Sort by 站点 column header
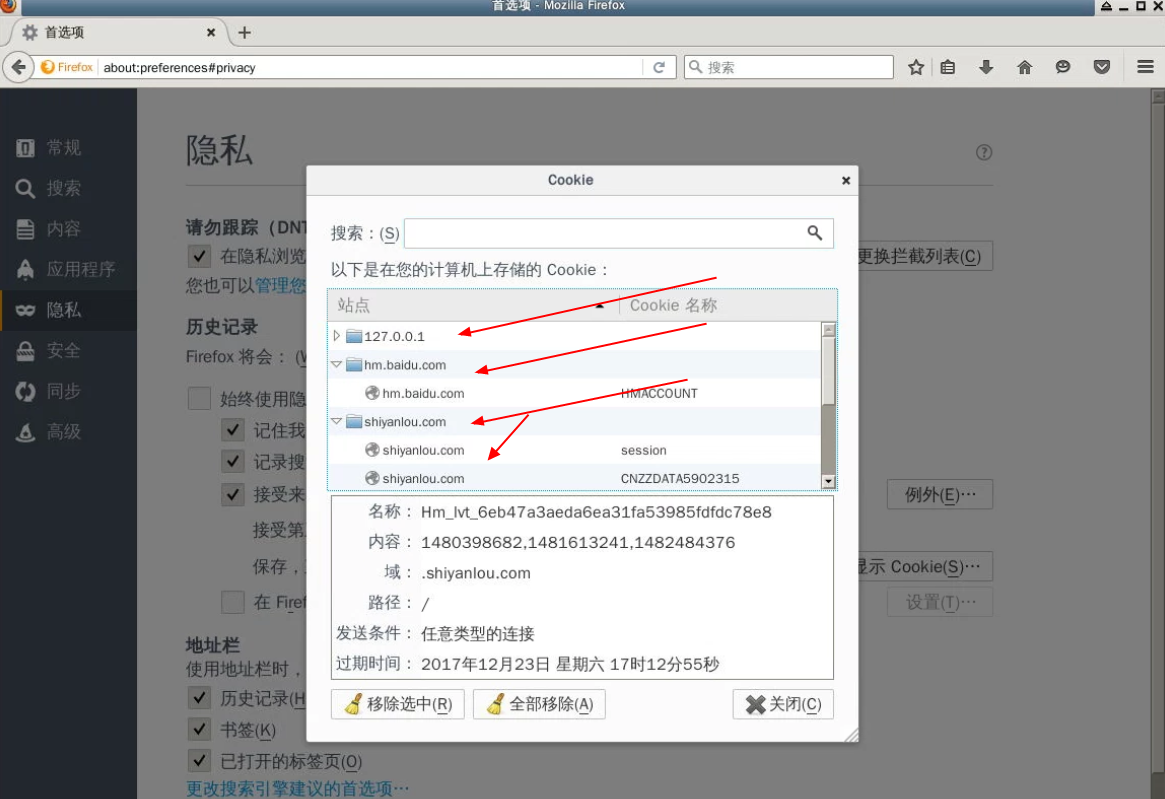The width and height of the screenshot is (1165, 799). pyautogui.click(x=473, y=305)
